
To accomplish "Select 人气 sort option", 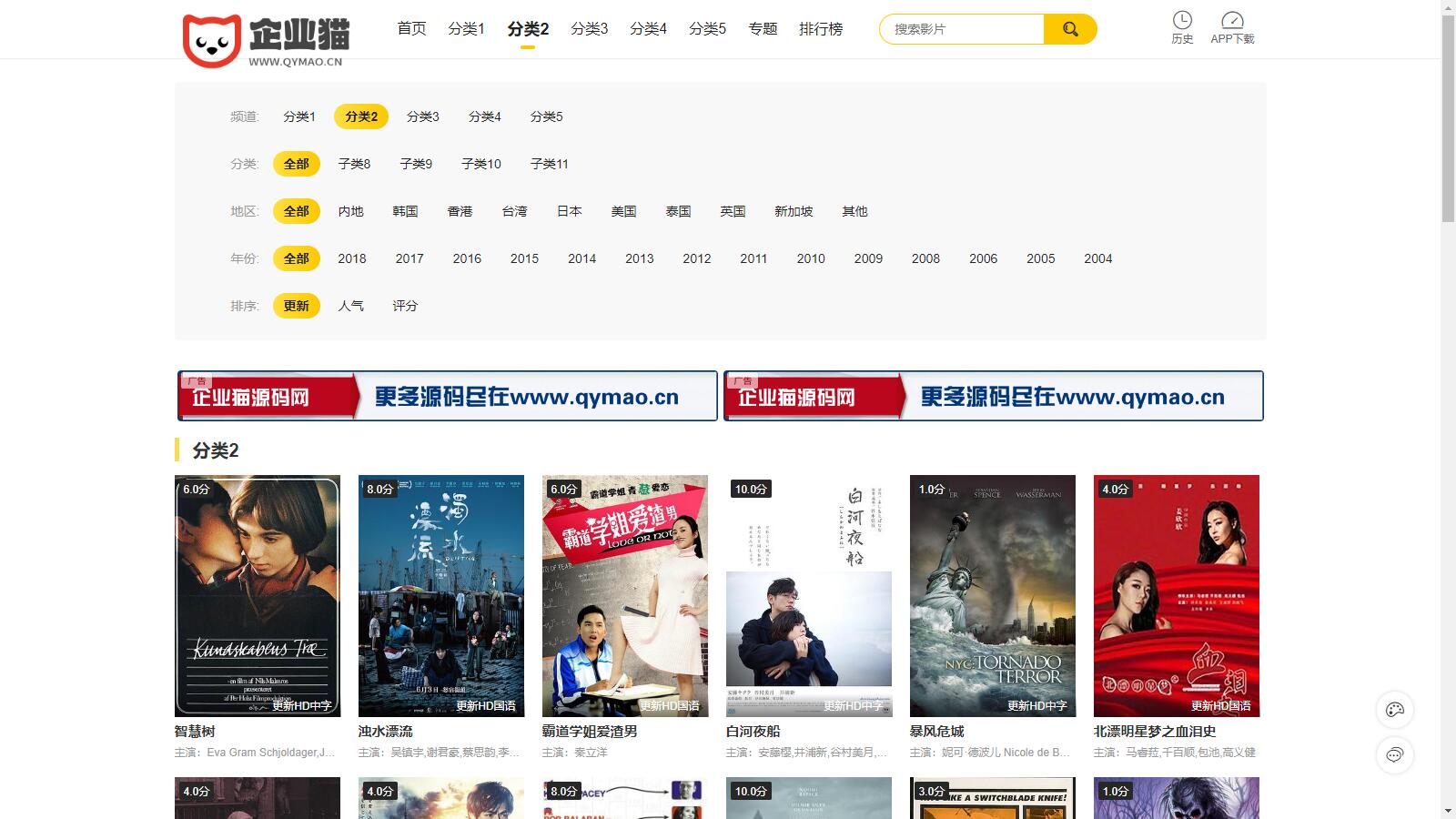I will click(350, 306).
